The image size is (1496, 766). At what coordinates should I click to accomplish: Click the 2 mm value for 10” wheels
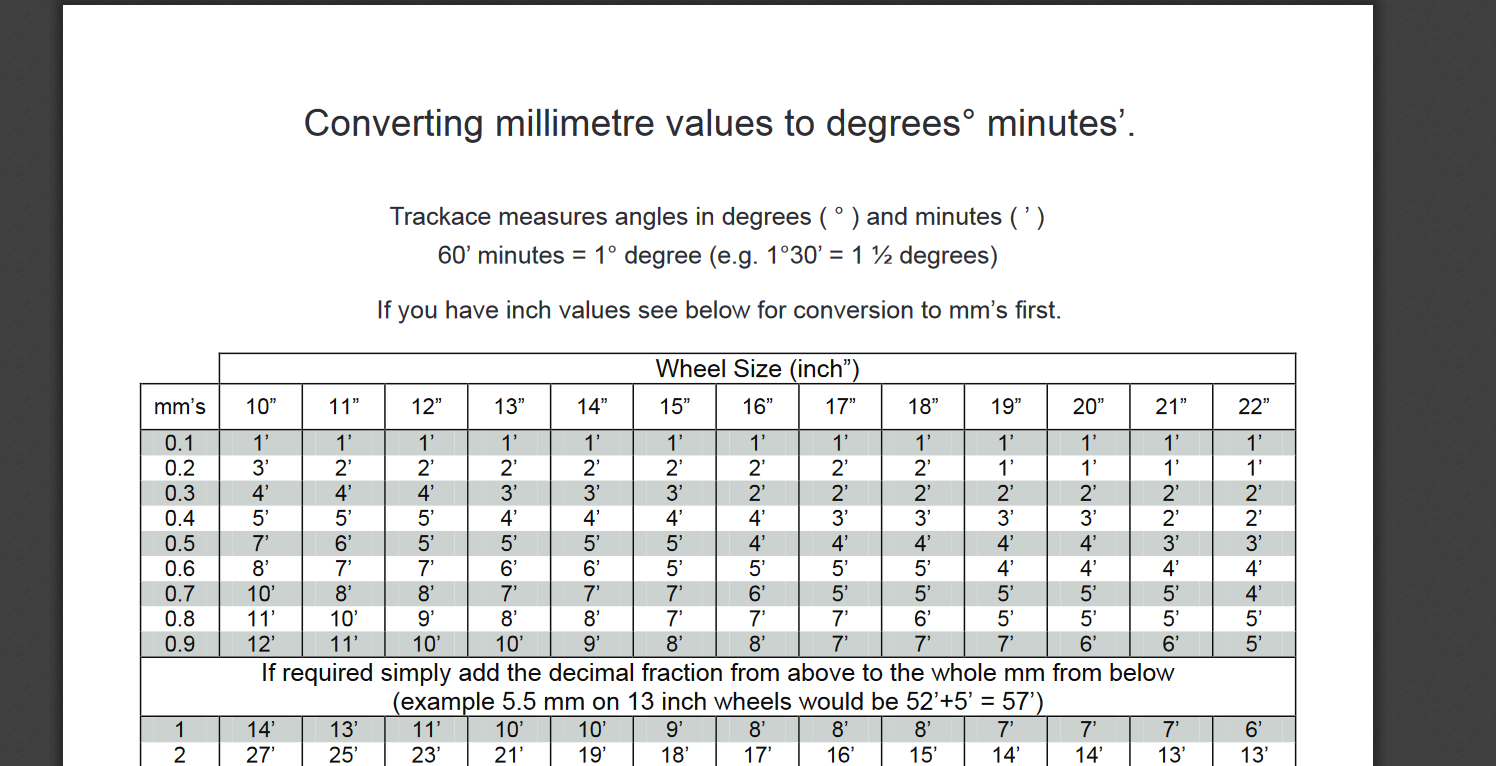(260, 755)
